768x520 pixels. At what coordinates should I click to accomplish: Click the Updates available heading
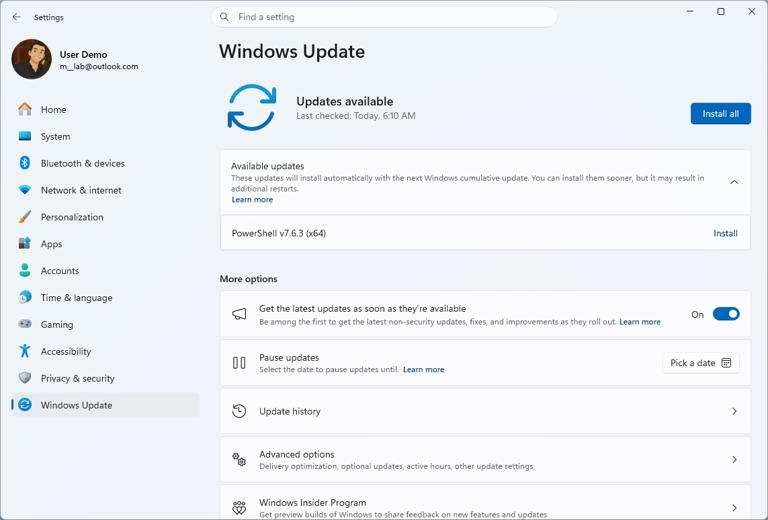345,101
